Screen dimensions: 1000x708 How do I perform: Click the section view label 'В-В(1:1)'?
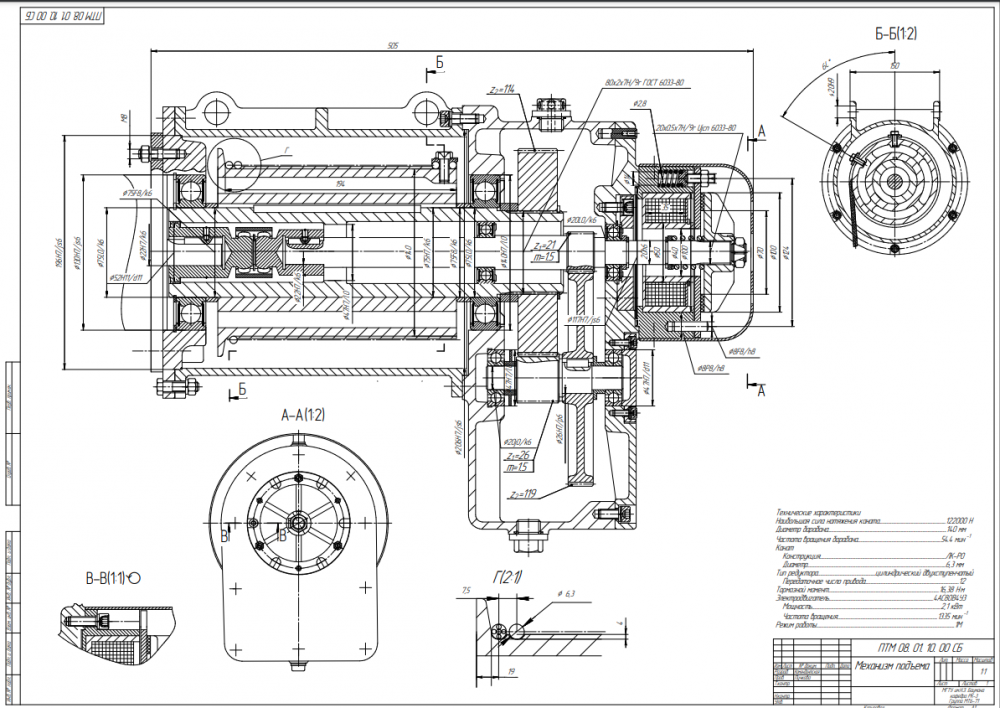tap(105, 579)
